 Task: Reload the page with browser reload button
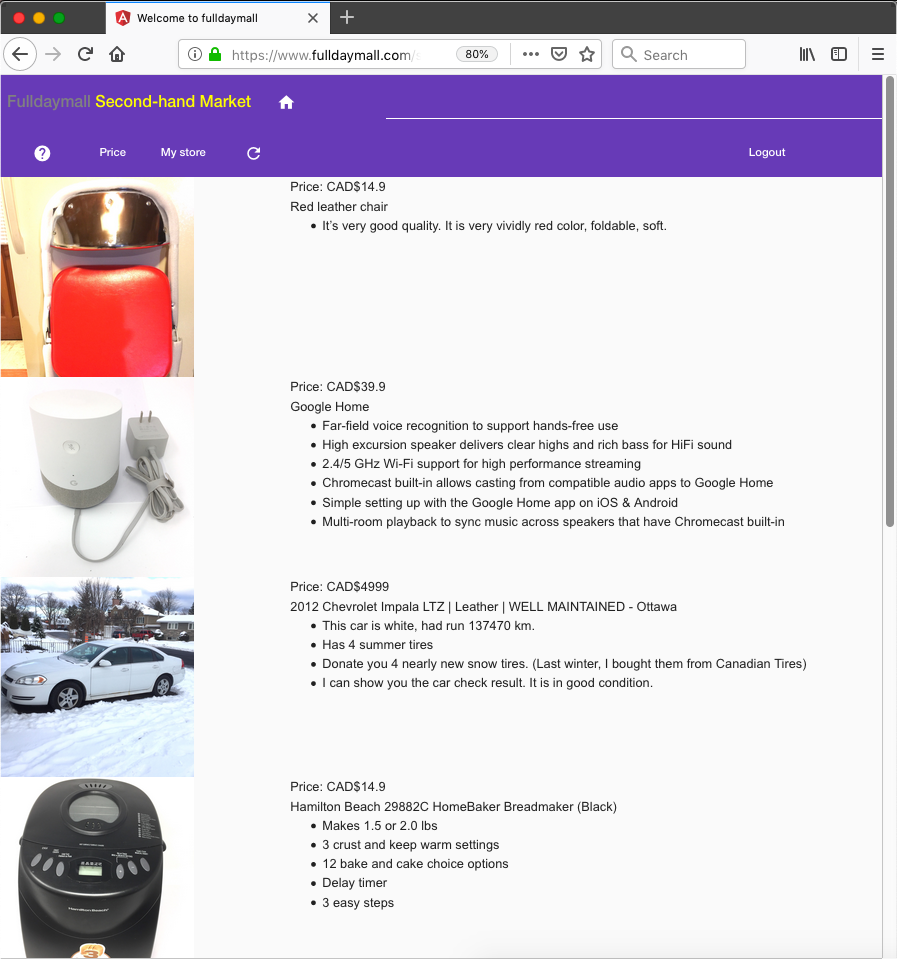click(86, 54)
